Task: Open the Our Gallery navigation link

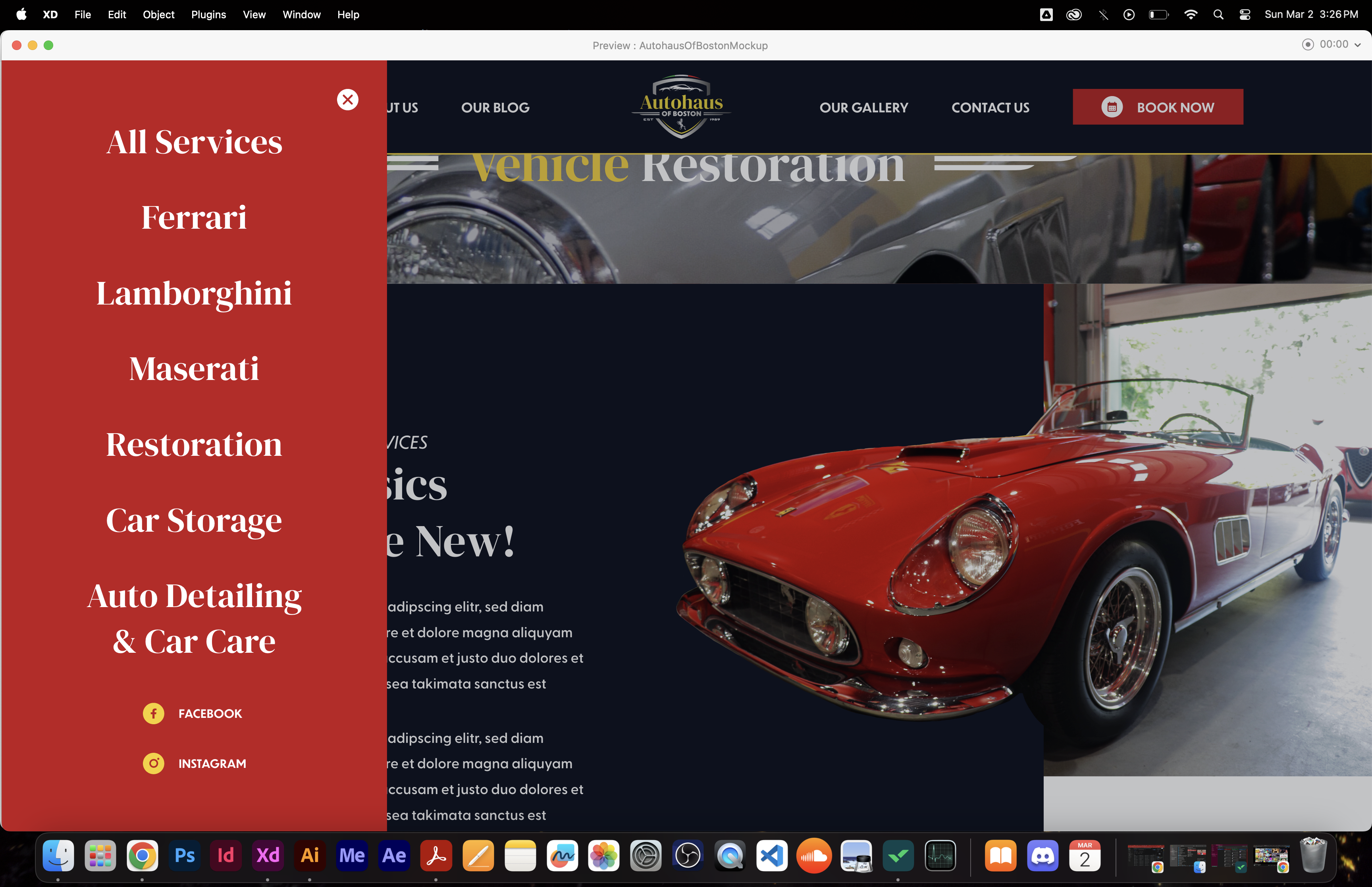Action: pos(863,108)
